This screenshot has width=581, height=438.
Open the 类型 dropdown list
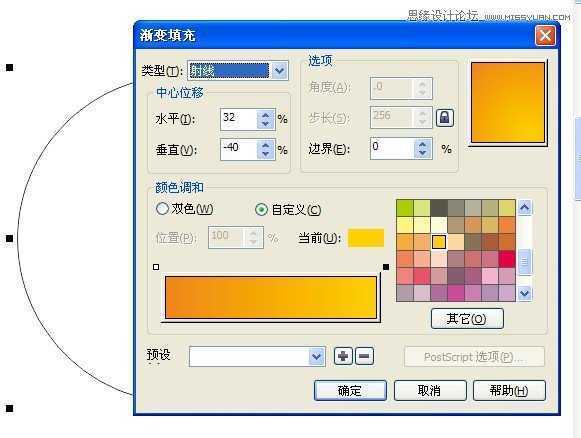pos(280,70)
